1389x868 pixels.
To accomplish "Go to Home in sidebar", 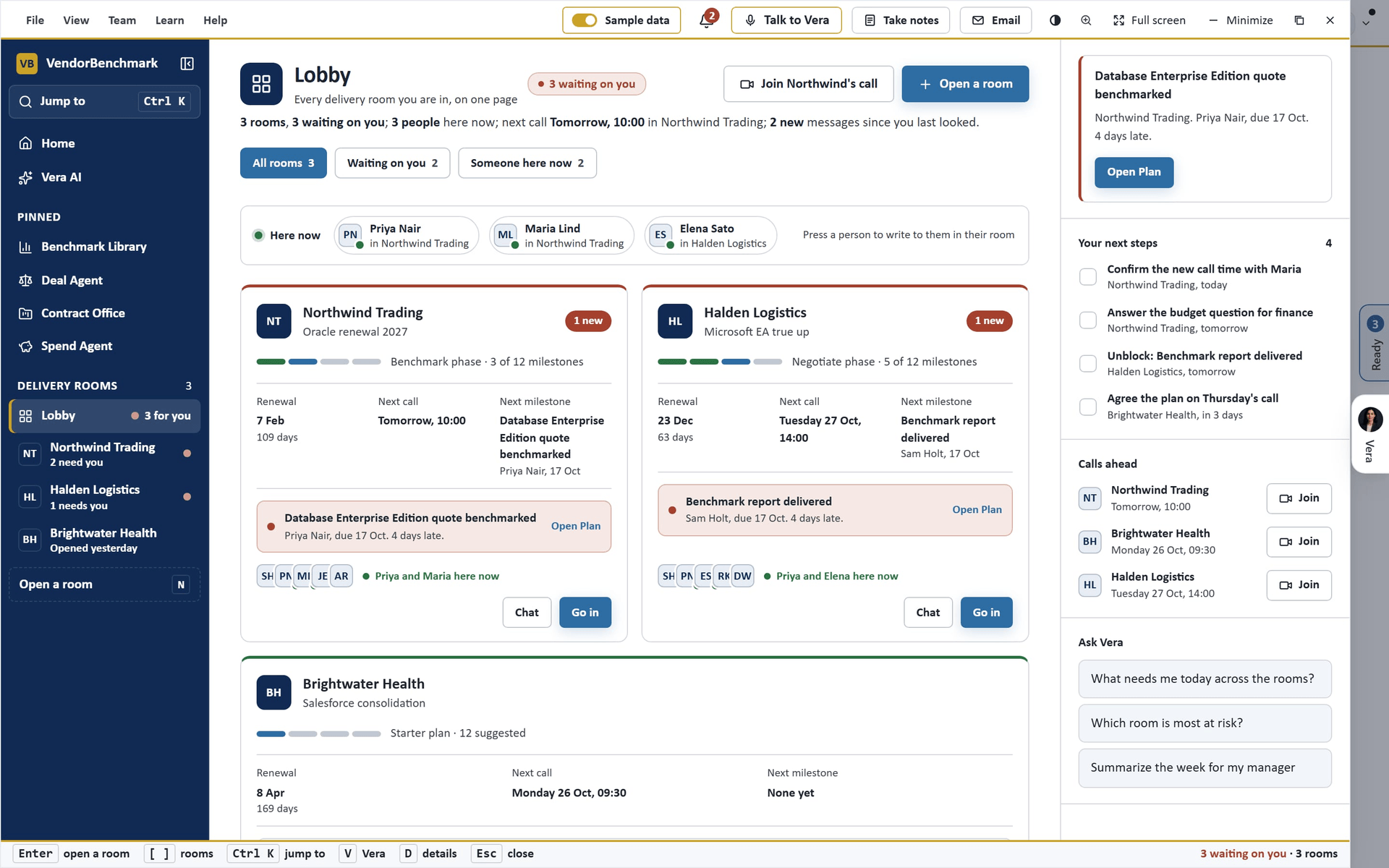I will point(105,143).
